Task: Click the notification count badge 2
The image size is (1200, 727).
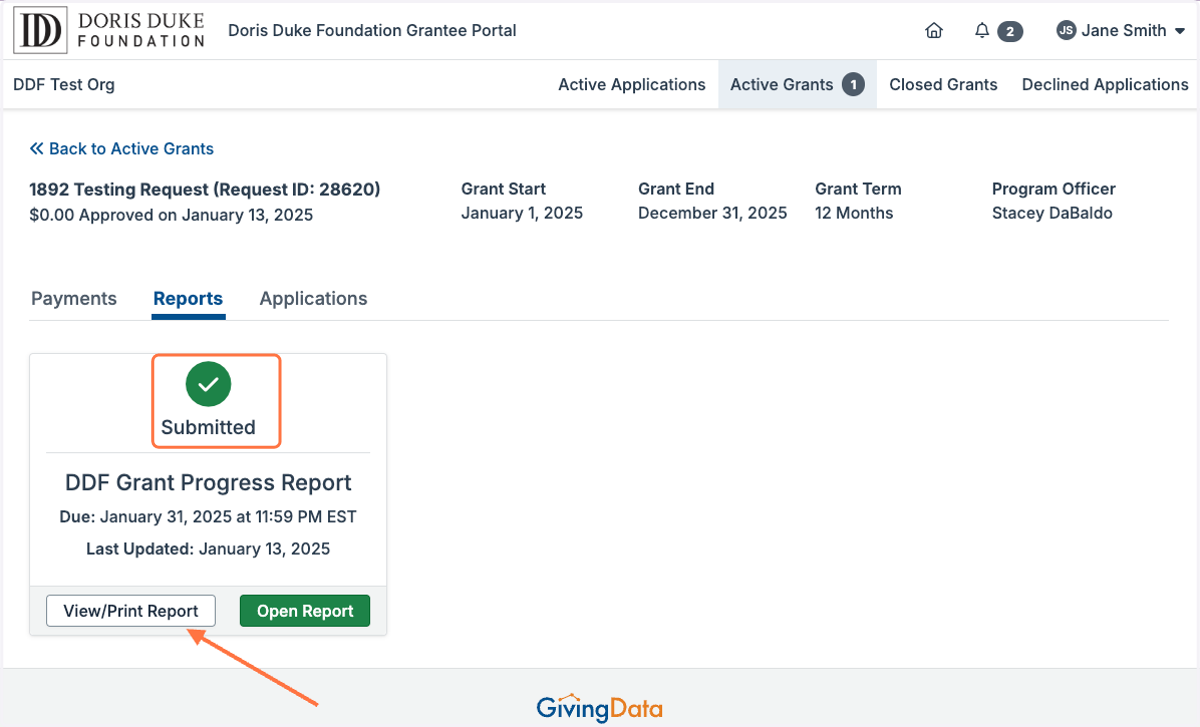Action: tap(1010, 32)
